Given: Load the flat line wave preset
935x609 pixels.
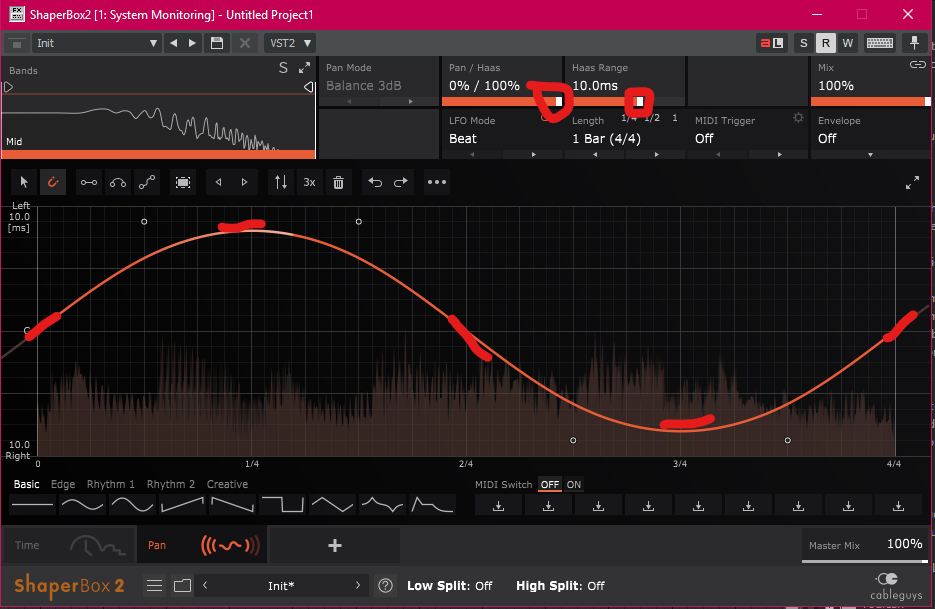Looking at the screenshot, I should [x=32, y=505].
